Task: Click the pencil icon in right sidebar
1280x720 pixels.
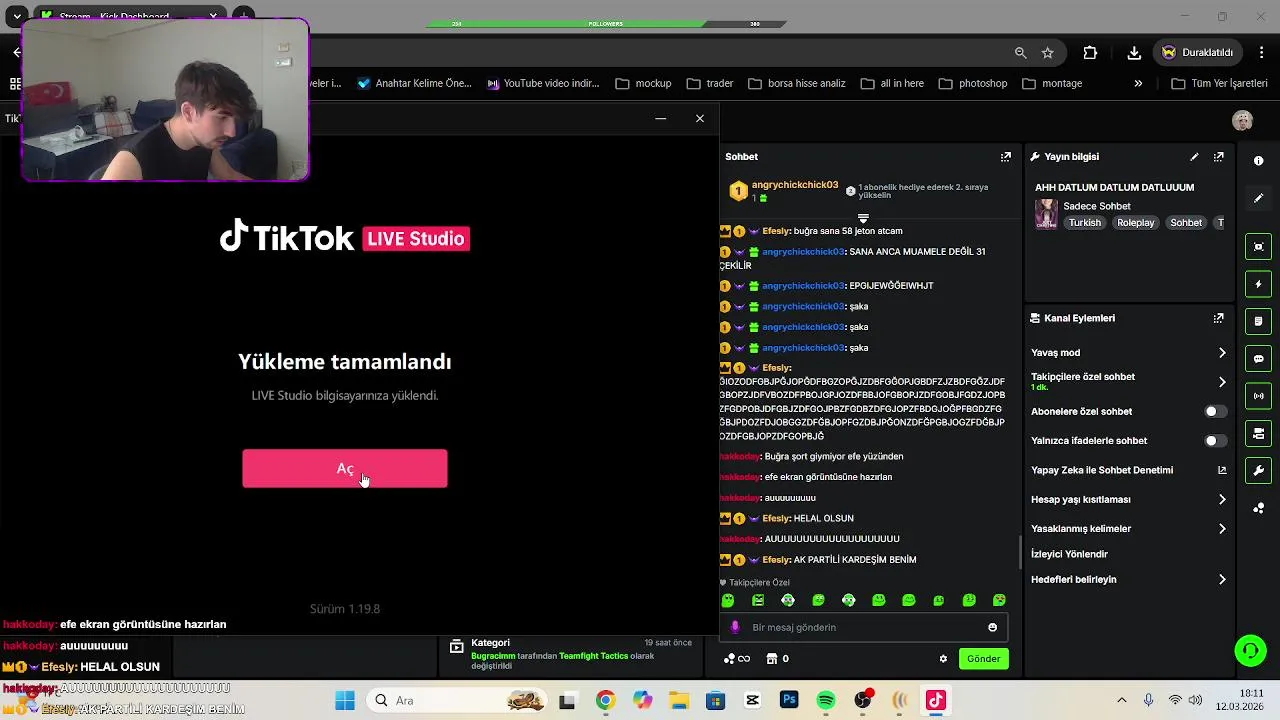Action: coord(1258,198)
